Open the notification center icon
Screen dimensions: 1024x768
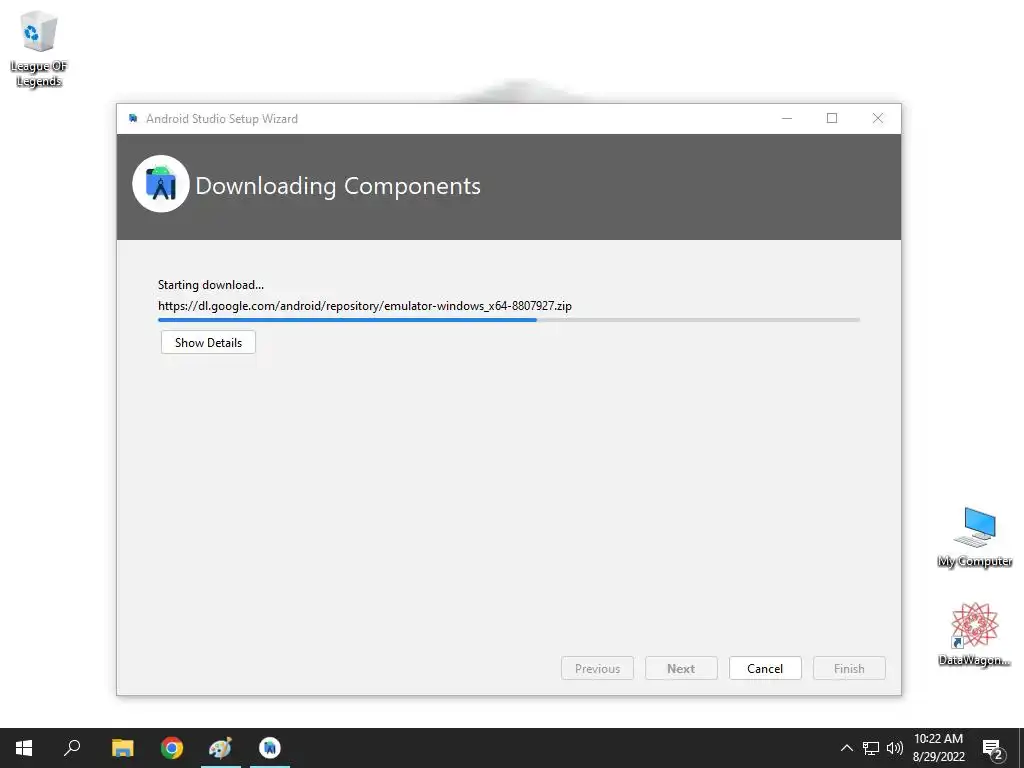[x=993, y=749]
